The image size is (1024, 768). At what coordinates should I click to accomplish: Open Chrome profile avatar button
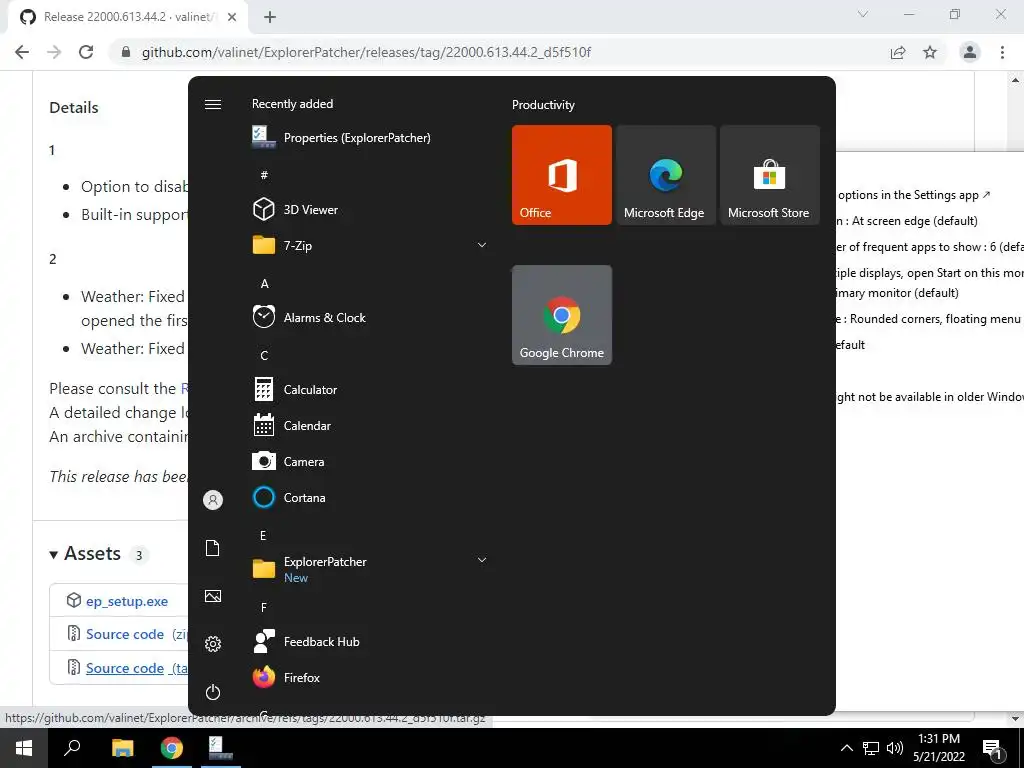[x=970, y=52]
